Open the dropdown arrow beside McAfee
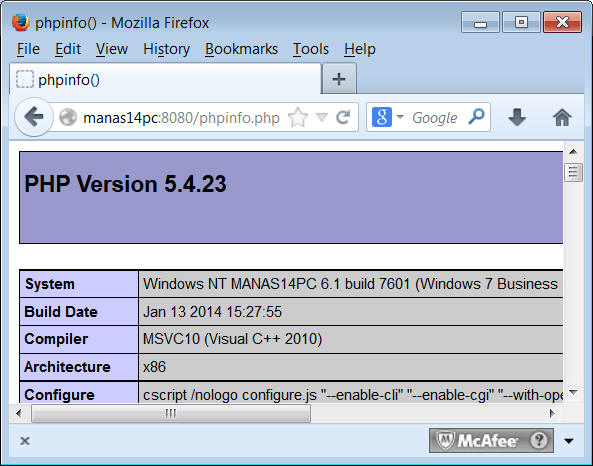This screenshot has height=466, width=593. [x=568, y=441]
